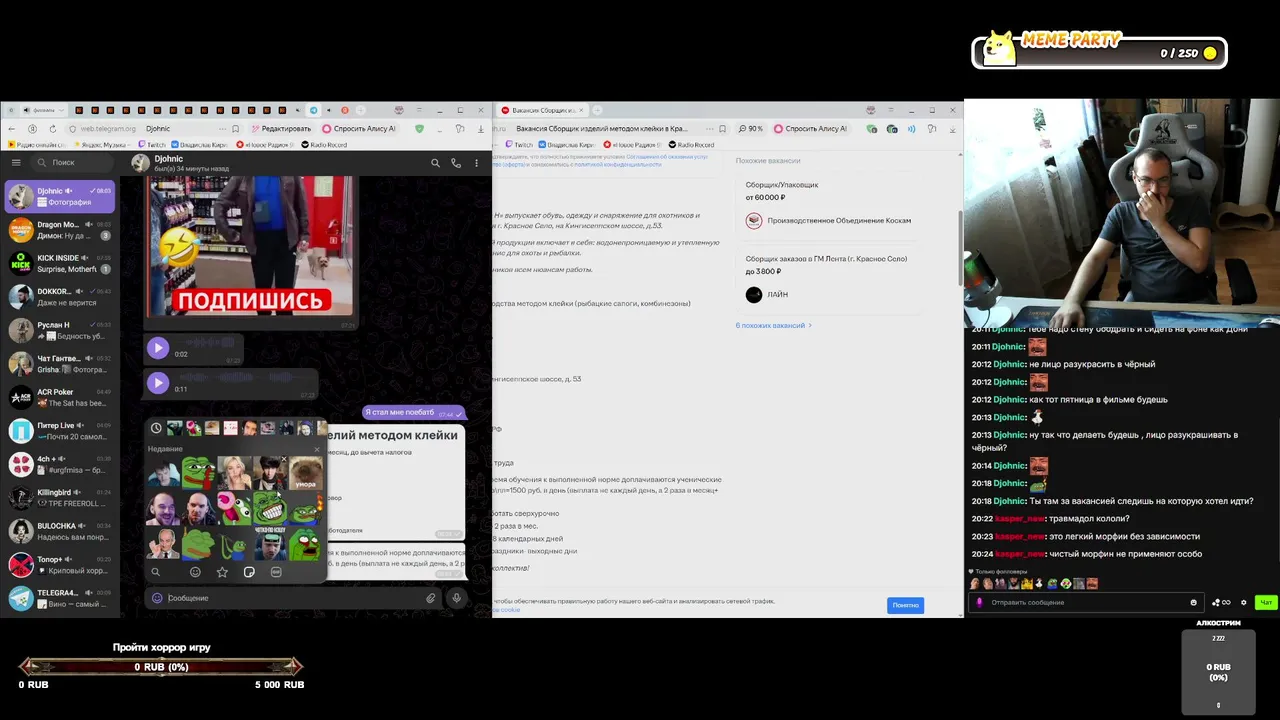Search inside Djohnic chat via magnifier icon
1280x720 pixels.
435,163
